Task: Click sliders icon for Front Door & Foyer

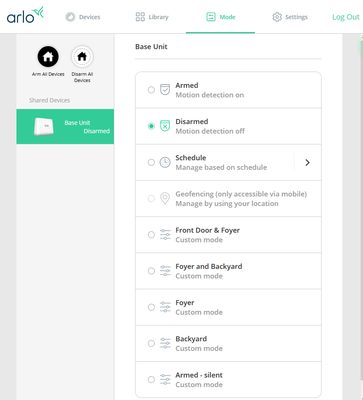Action: 165,235
